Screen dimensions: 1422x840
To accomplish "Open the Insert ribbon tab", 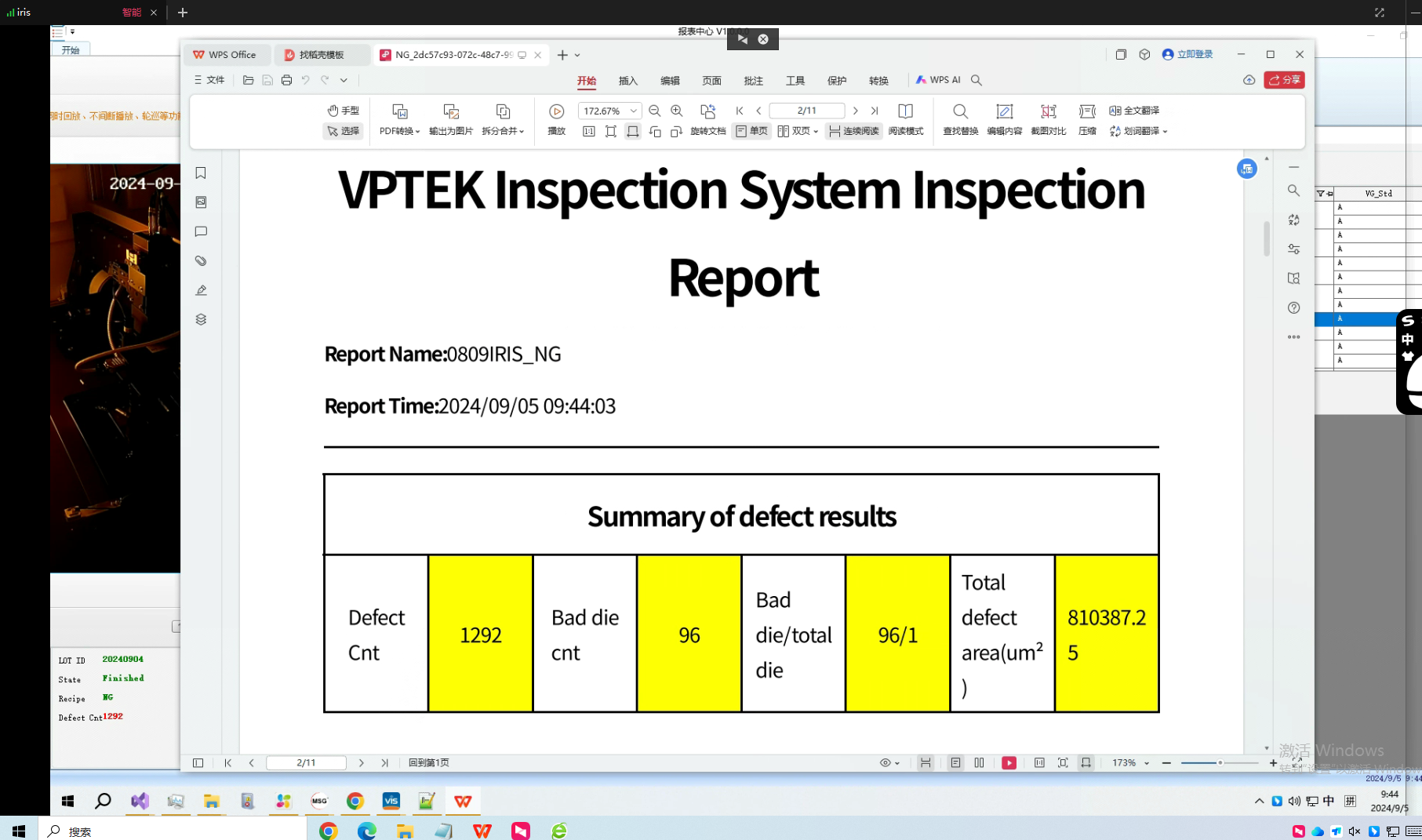I will coord(627,80).
